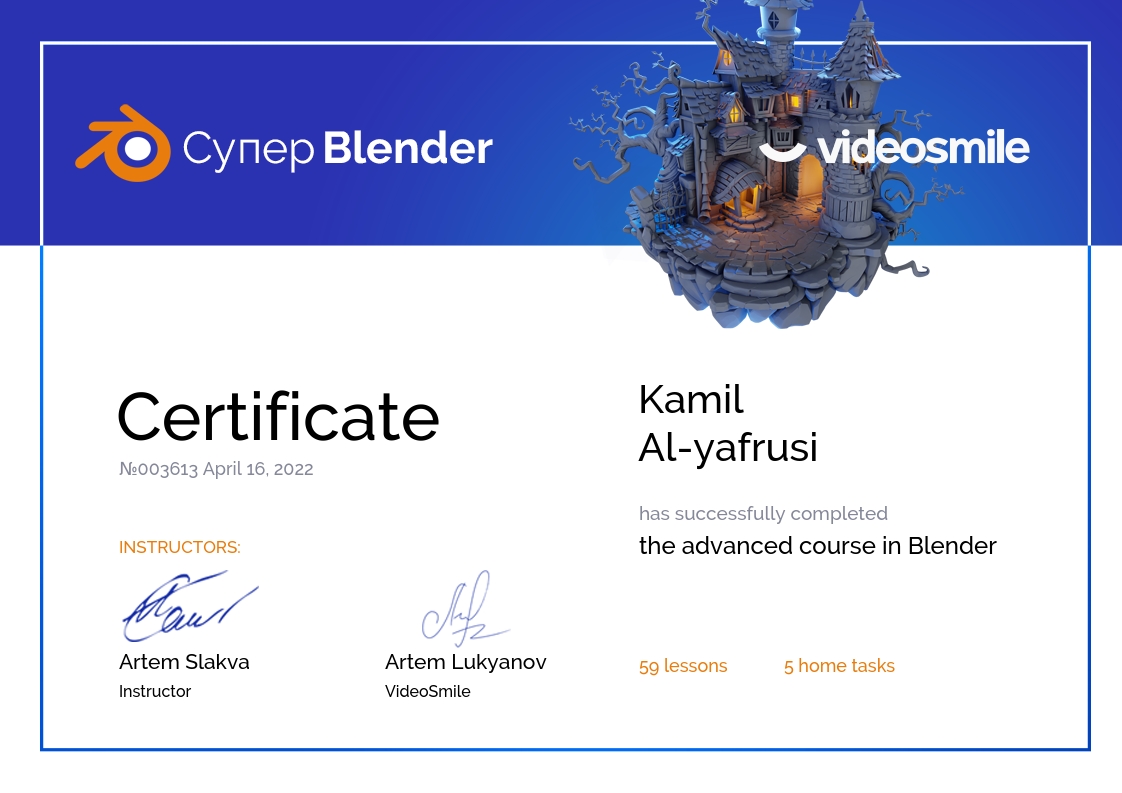Click the 'Instructor' caption
This screenshot has height=793, width=1122.
pos(155,691)
